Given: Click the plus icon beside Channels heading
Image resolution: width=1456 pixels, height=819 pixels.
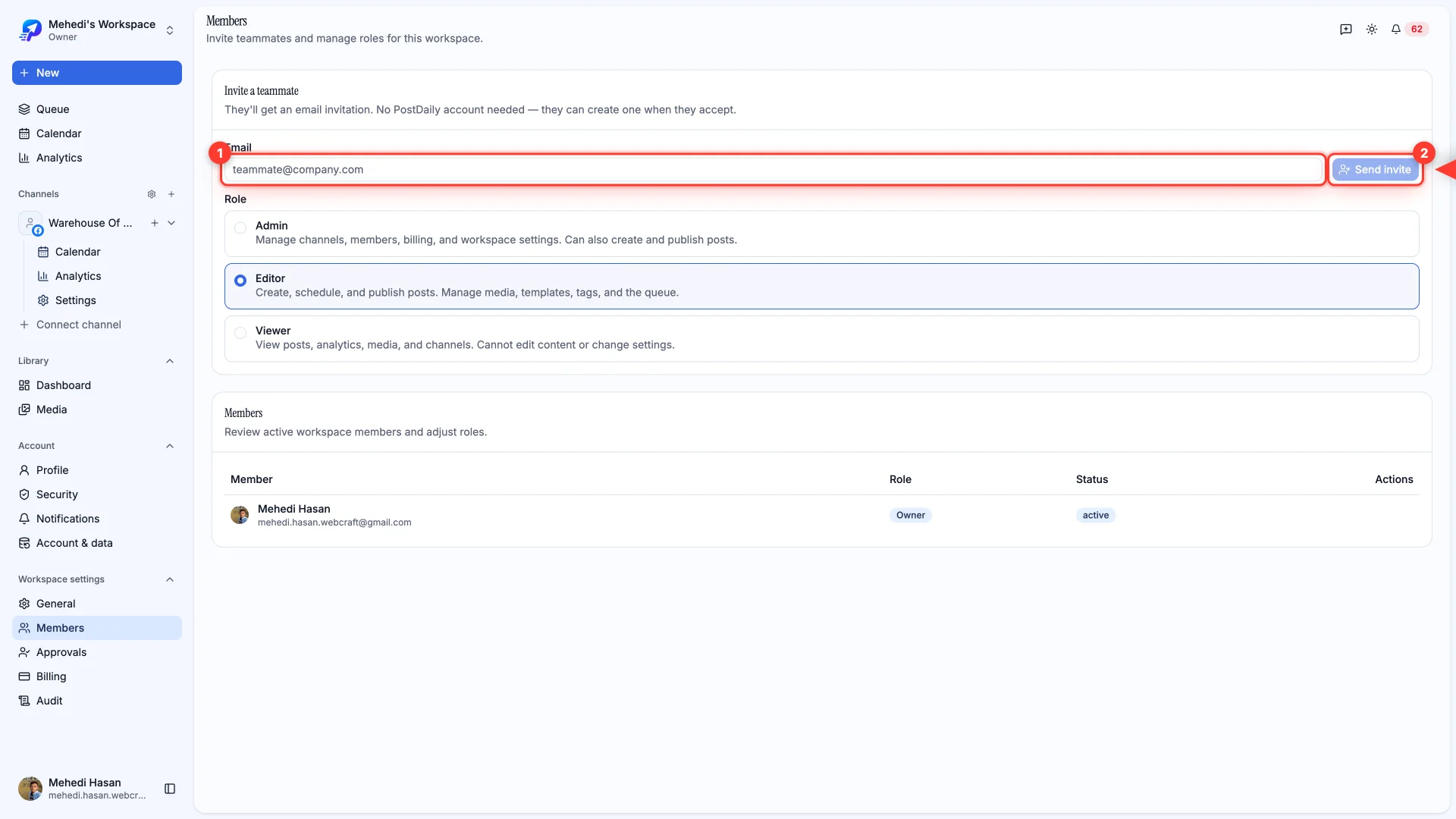Looking at the screenshot, I should 171,194.
